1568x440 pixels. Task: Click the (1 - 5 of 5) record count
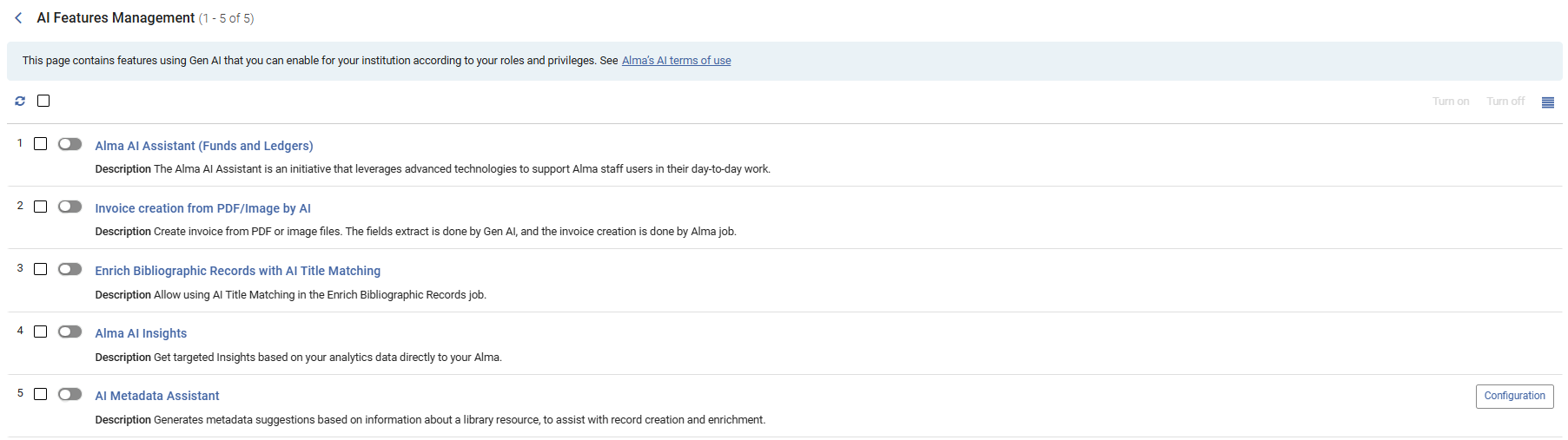[227, 18]
